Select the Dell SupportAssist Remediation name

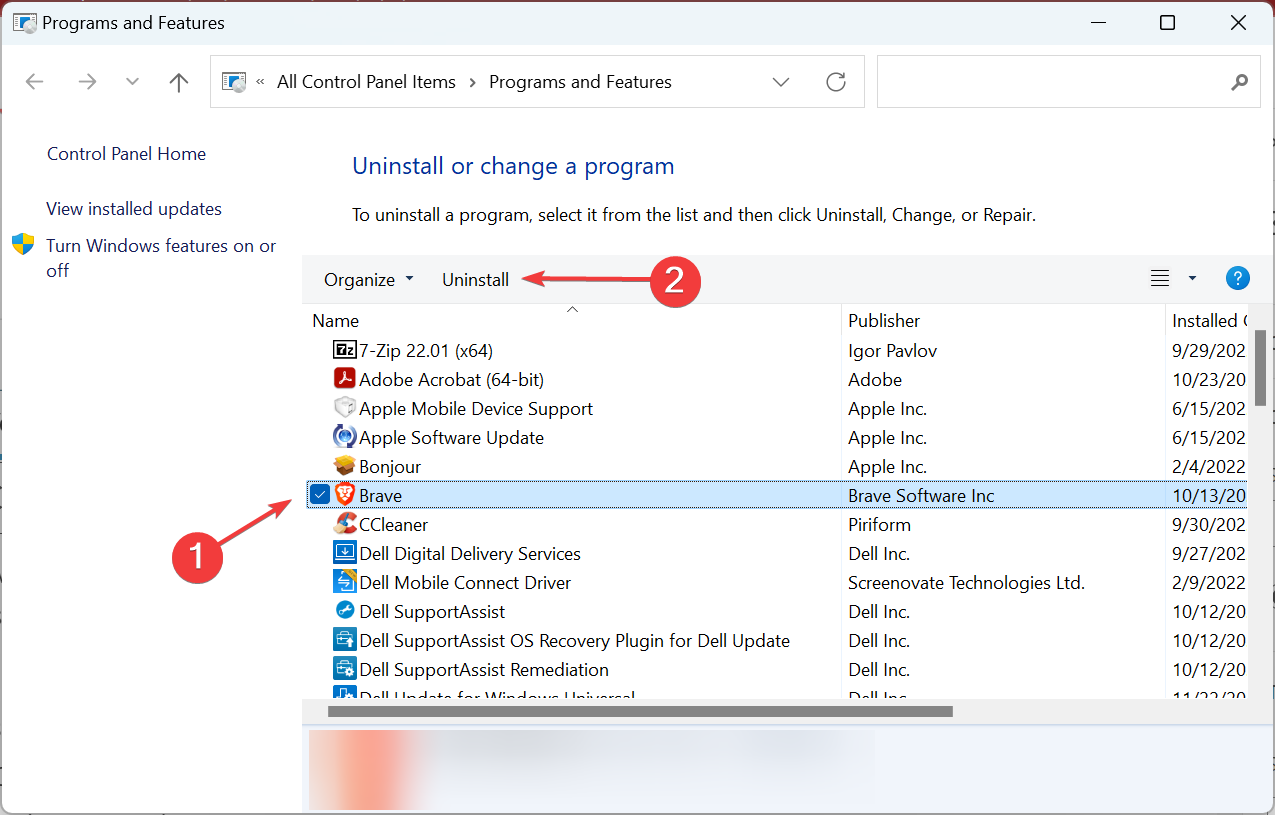pos(484,670)
